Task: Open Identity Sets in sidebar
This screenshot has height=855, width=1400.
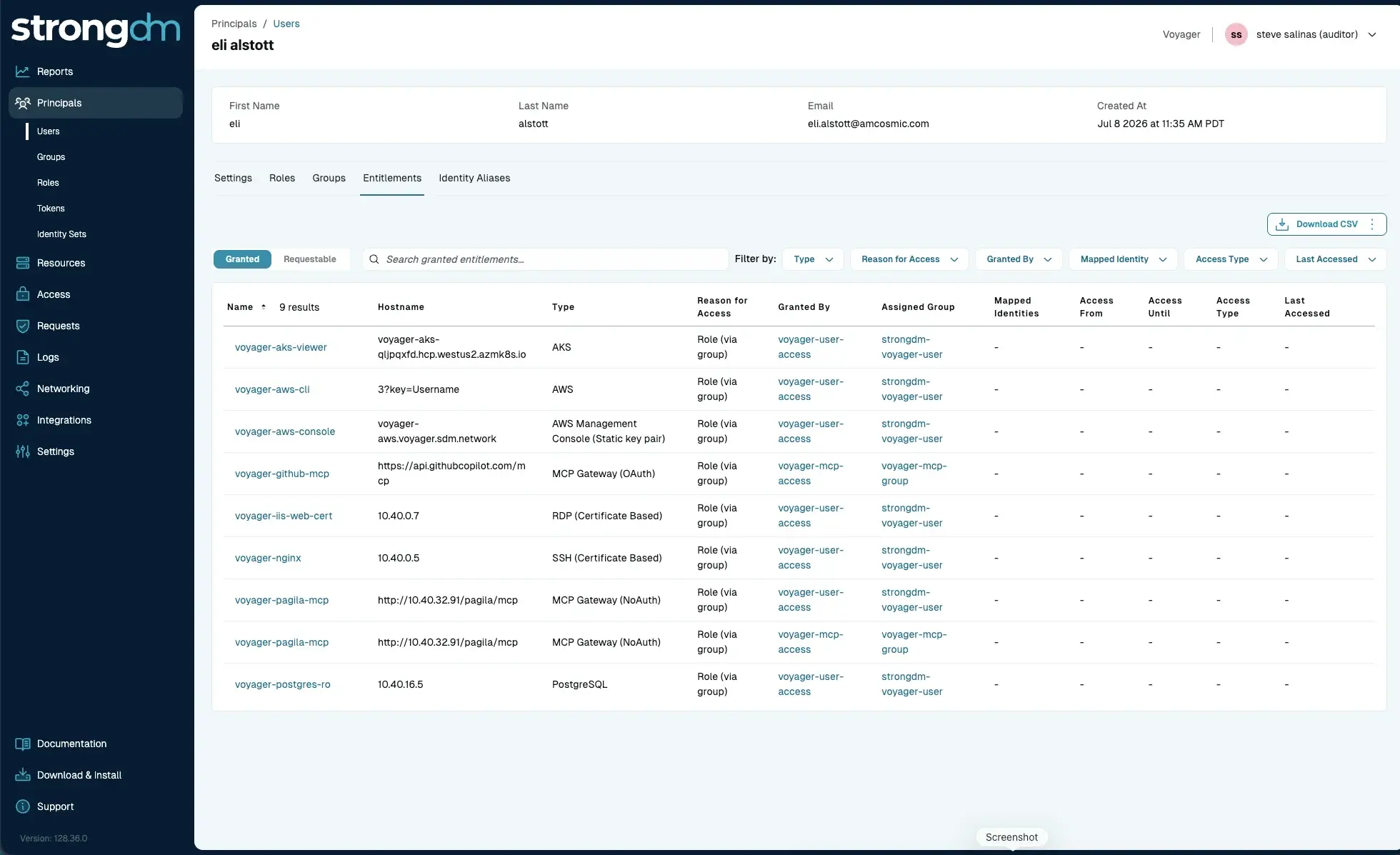Action: (x=61, y=234)
